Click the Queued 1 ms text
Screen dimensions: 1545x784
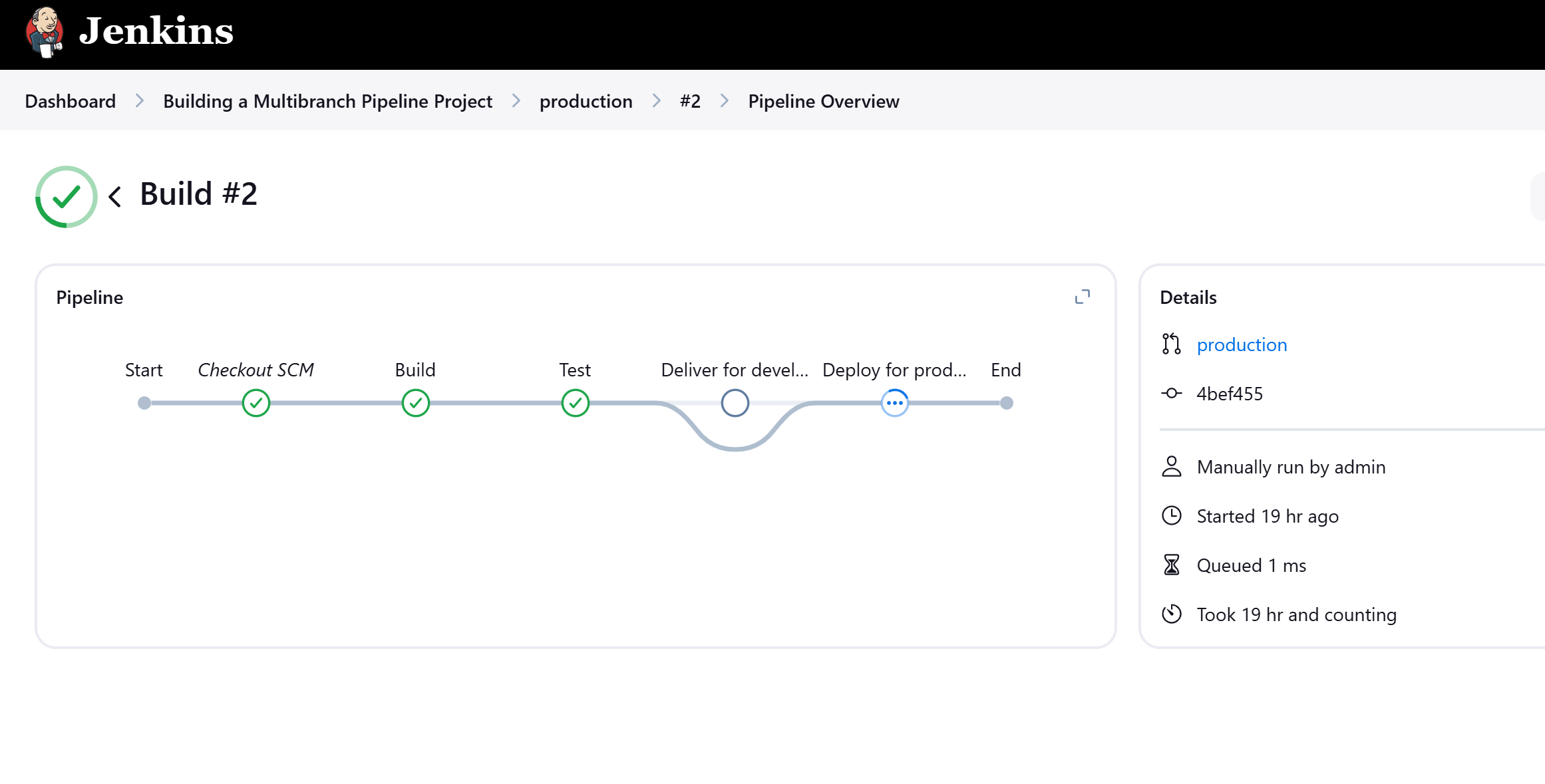pyautogui.click(x=1252, y=565)
